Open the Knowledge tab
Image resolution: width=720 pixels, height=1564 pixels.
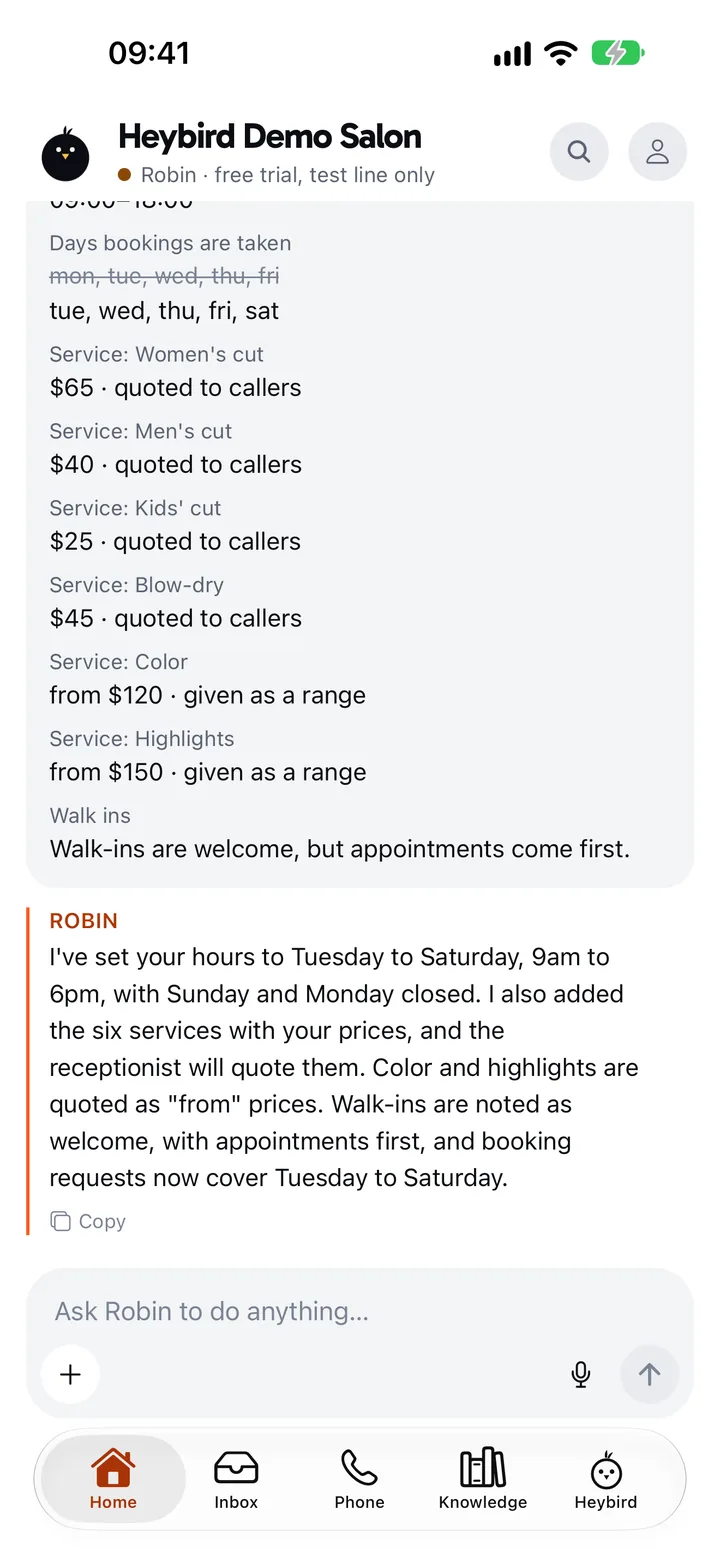483,1479
